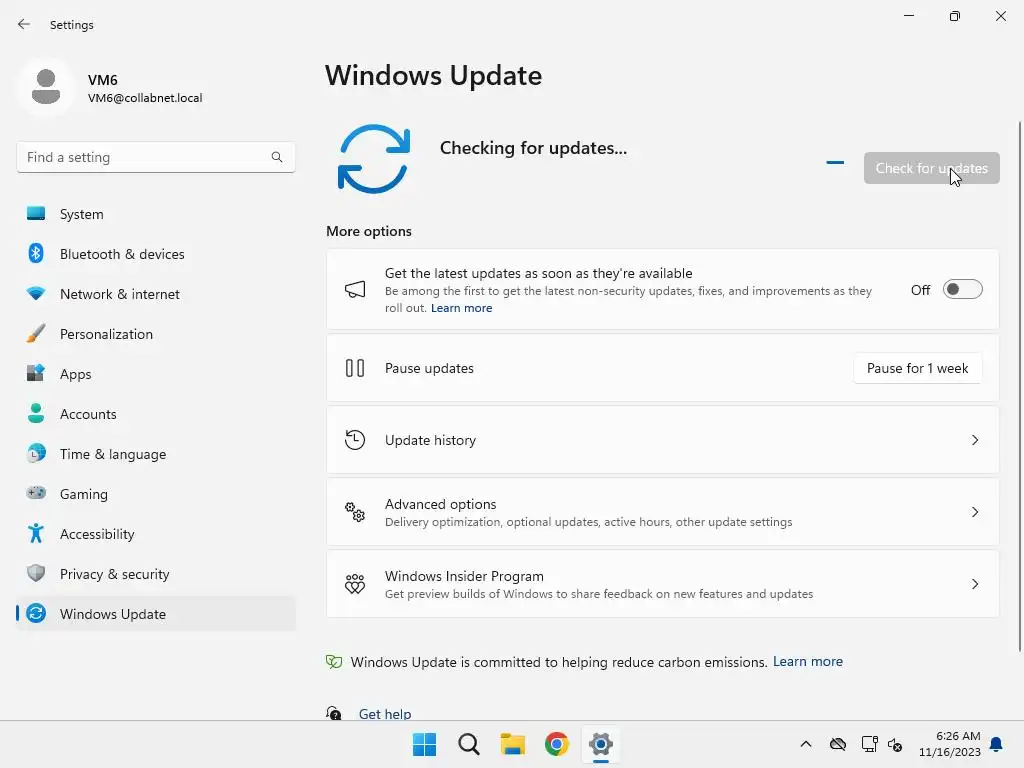Click the large blue update sync icon
This screenshot has width=1024, height=768.
coord(374,159)
